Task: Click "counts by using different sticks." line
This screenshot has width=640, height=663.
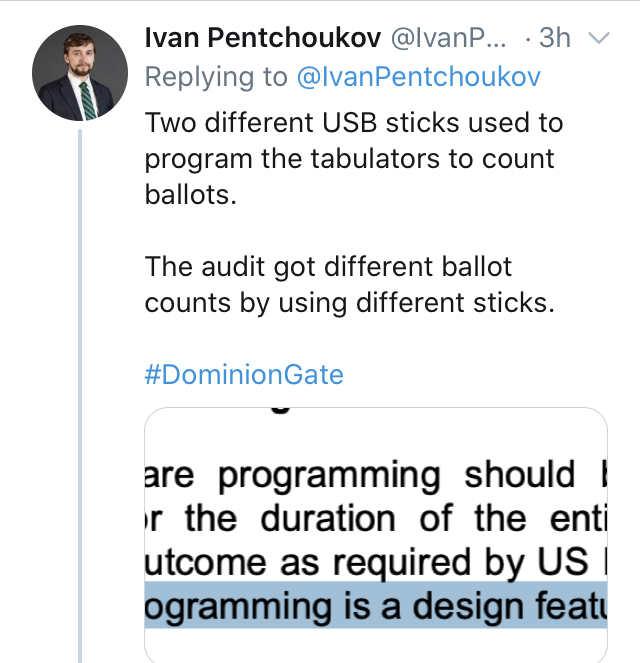Action: [349, 302]
